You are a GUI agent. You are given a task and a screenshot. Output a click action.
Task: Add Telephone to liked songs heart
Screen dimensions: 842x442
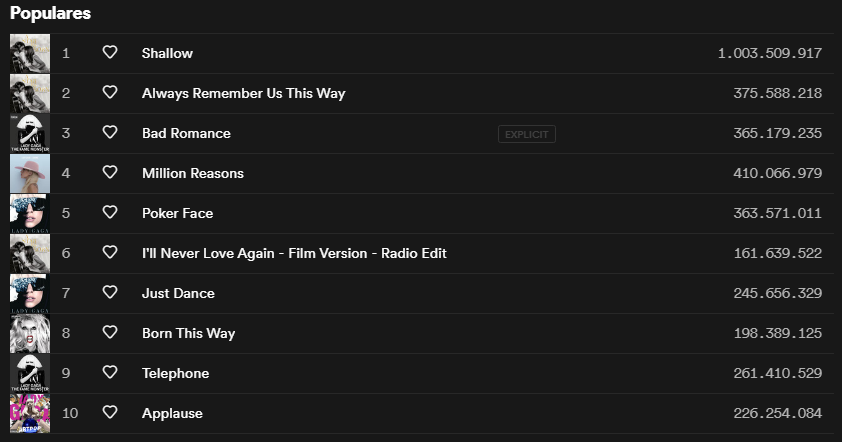click(x=110, y=372)
